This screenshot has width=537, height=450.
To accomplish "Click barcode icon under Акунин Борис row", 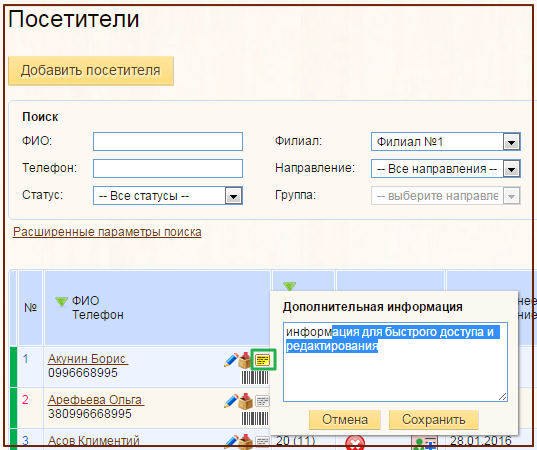I will (x=255, y=378).
